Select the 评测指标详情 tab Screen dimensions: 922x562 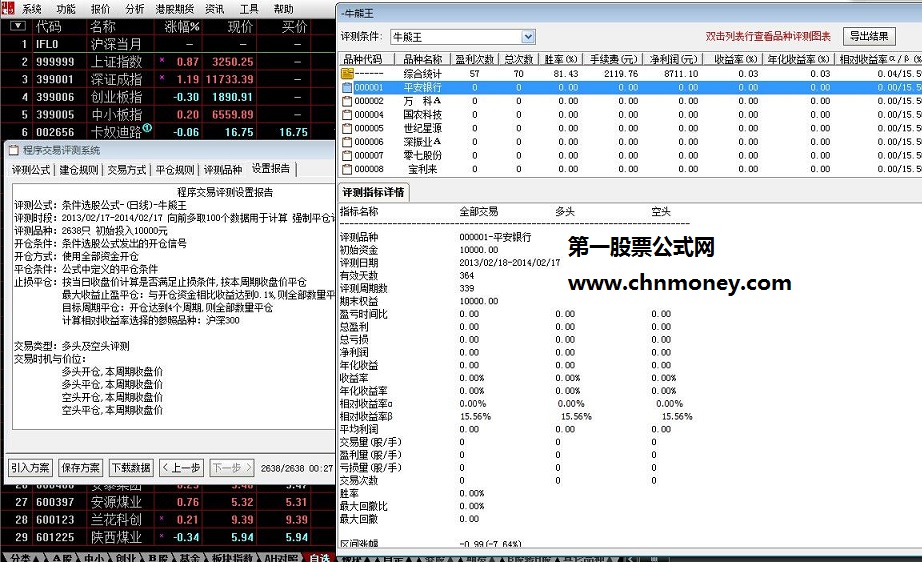click(373, 192)
